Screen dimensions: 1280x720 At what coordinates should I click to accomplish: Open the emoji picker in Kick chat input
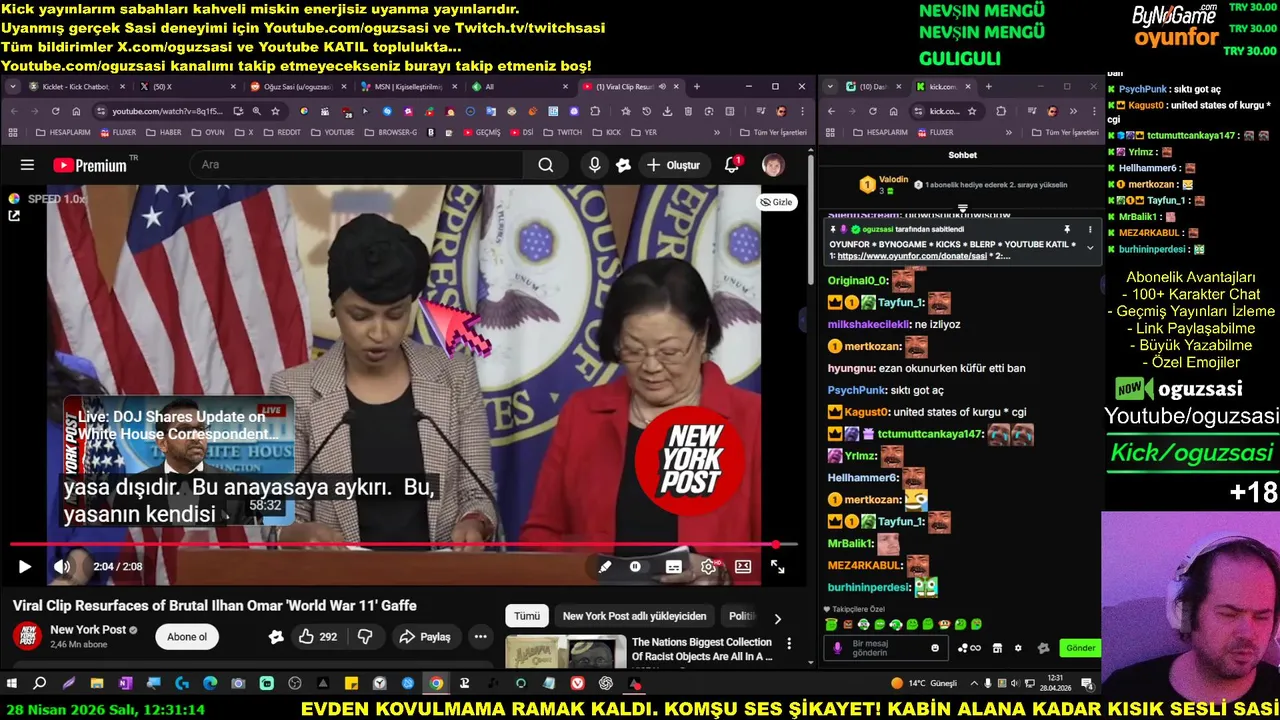(x=935, y=648)
